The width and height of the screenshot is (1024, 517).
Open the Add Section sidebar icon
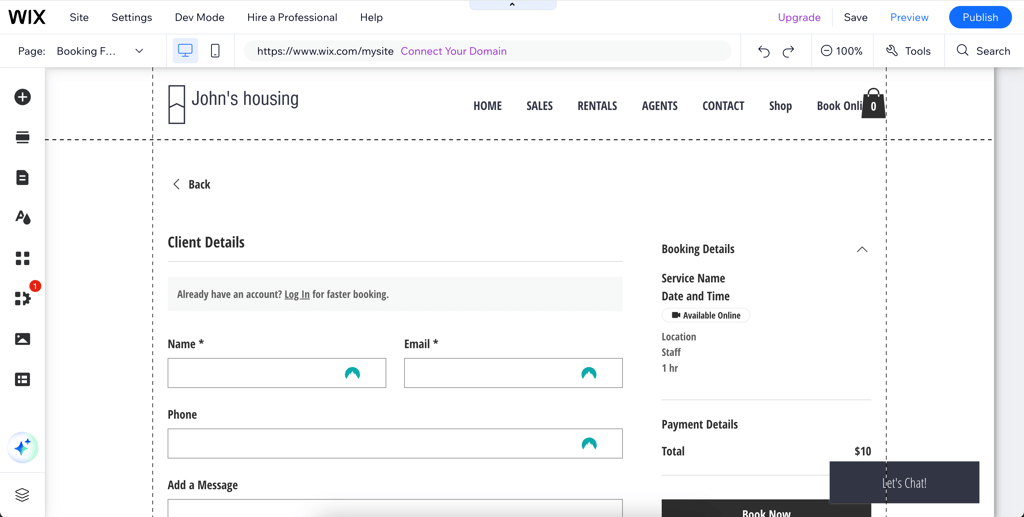click(22, 137)
